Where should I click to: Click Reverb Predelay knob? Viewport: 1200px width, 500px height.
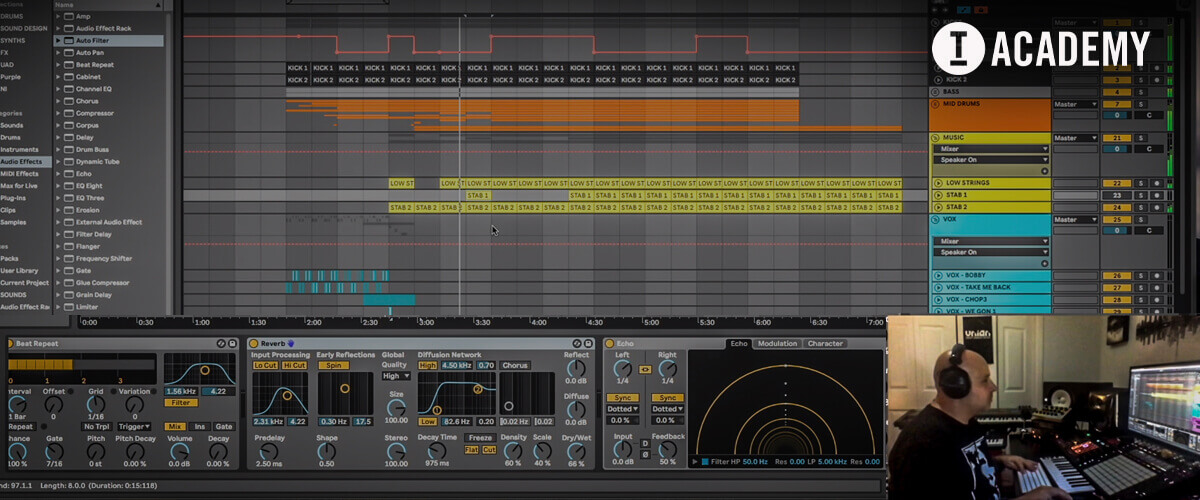pyautogui.click(x=268, y=450)
